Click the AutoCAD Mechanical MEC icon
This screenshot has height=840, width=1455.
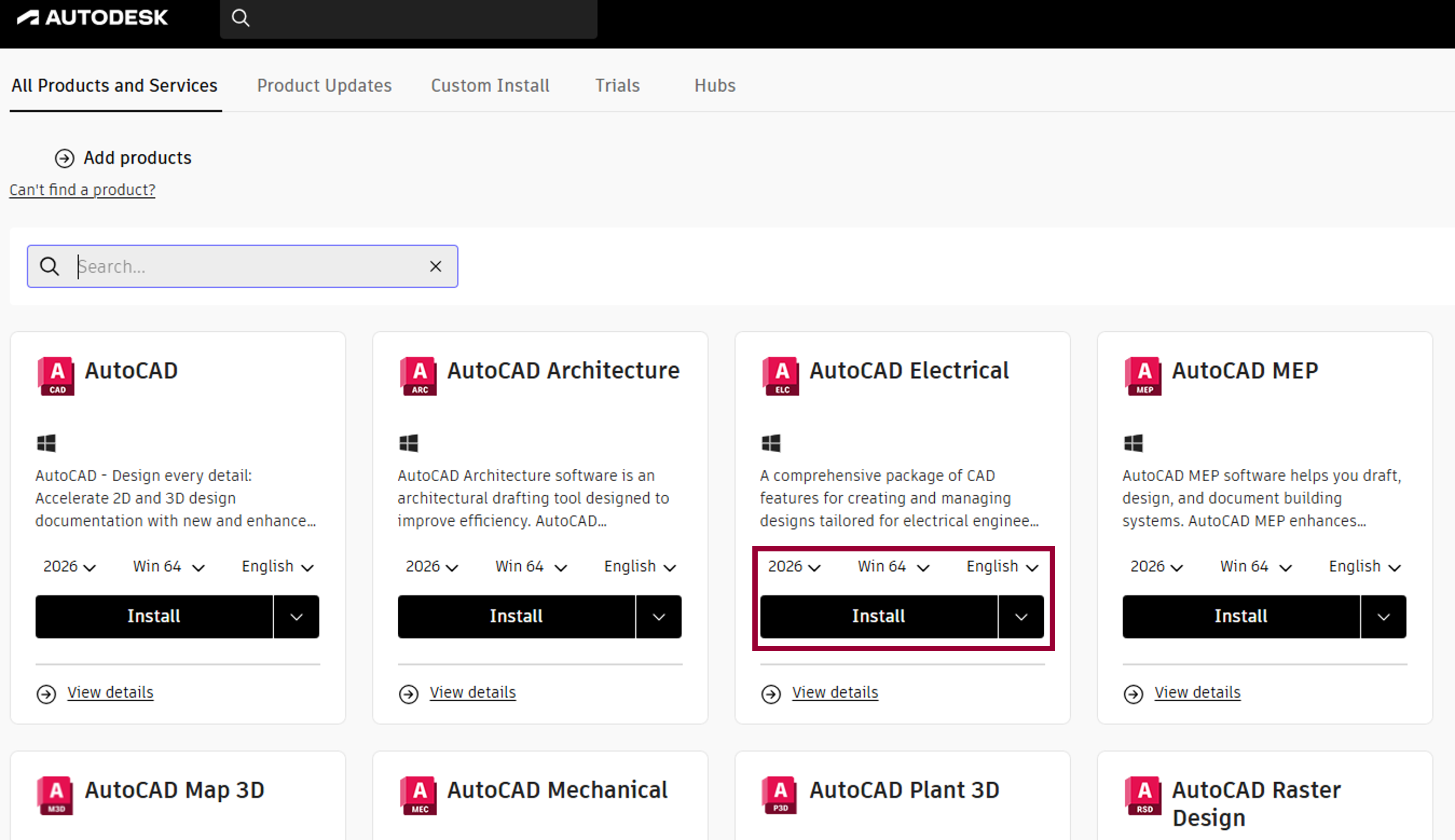(x=418, y=795)
